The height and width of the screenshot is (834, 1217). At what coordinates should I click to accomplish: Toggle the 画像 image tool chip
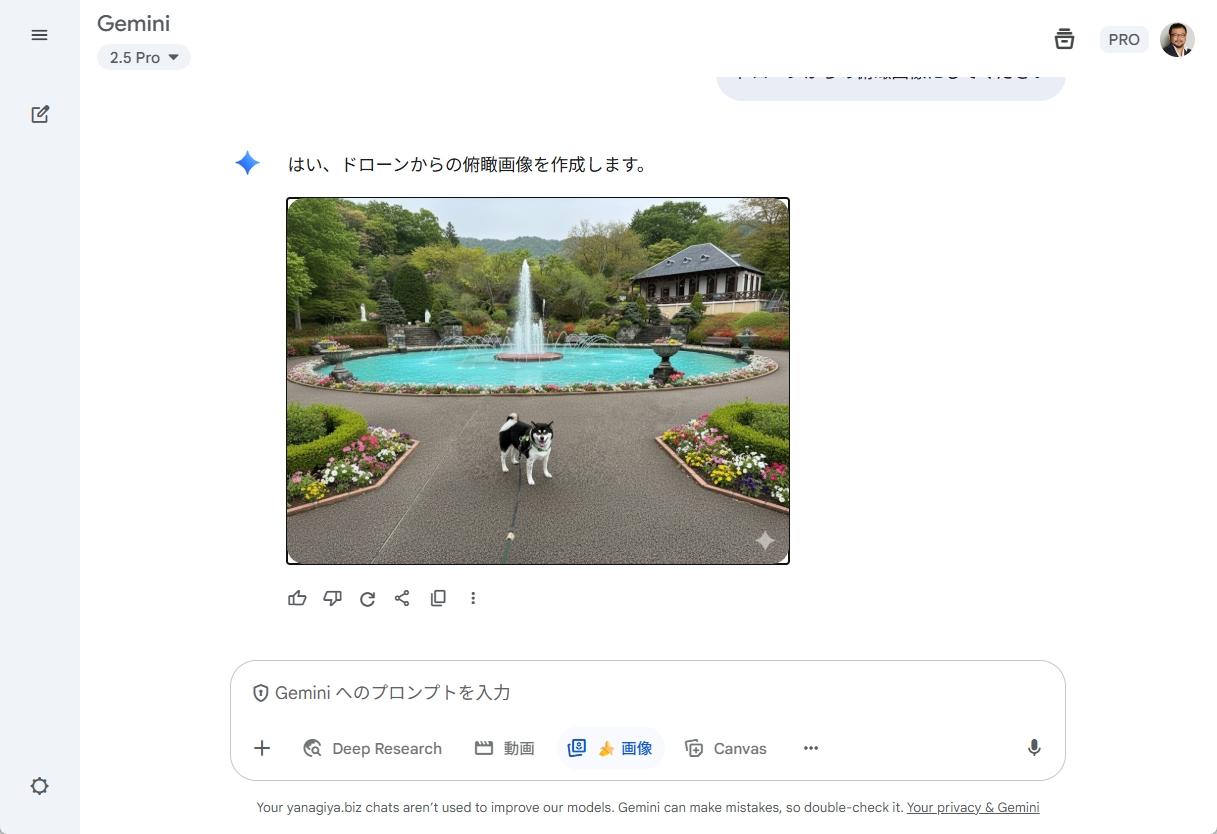610,748
